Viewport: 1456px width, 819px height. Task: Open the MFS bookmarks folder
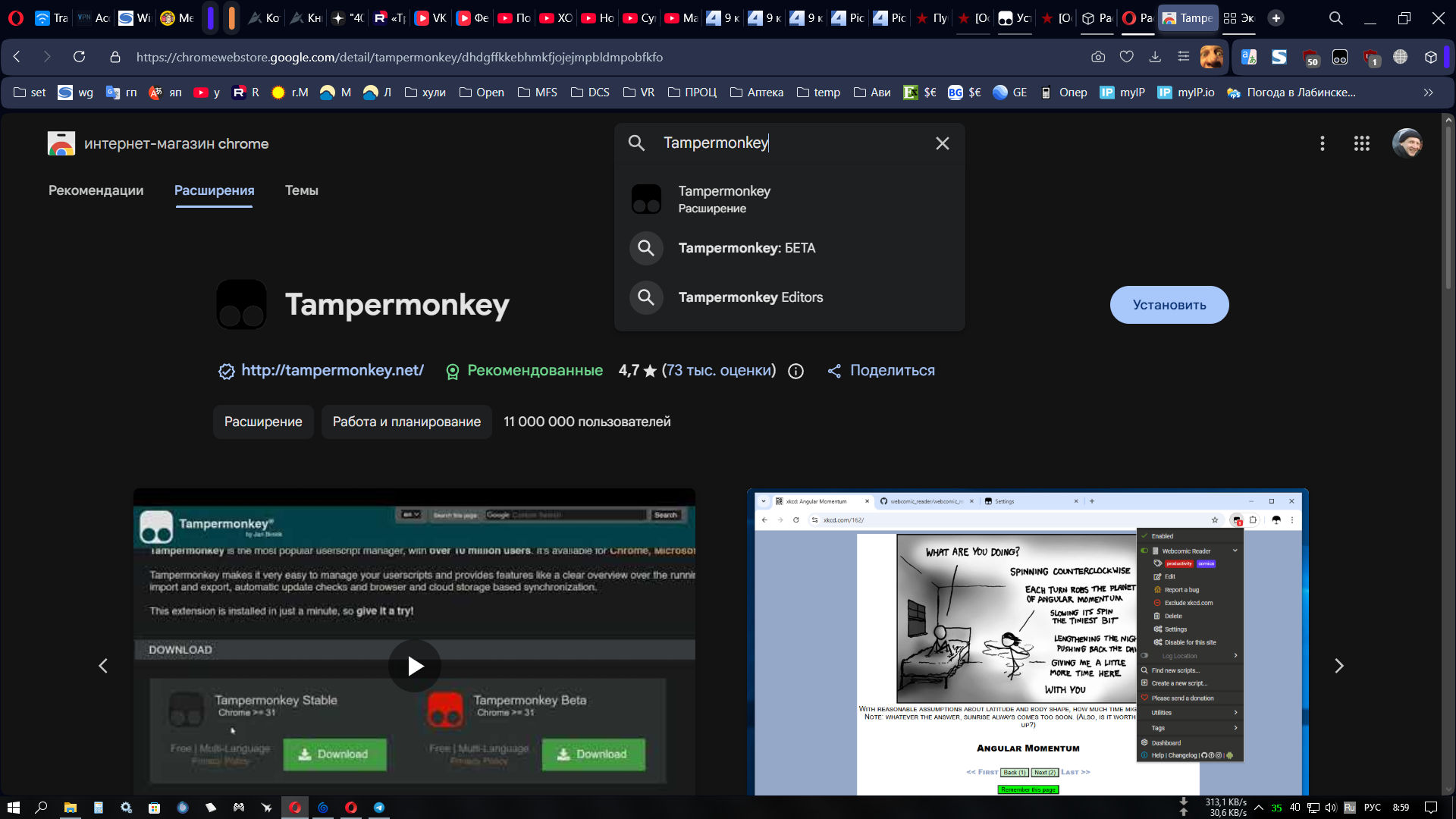tap(537, 93)
